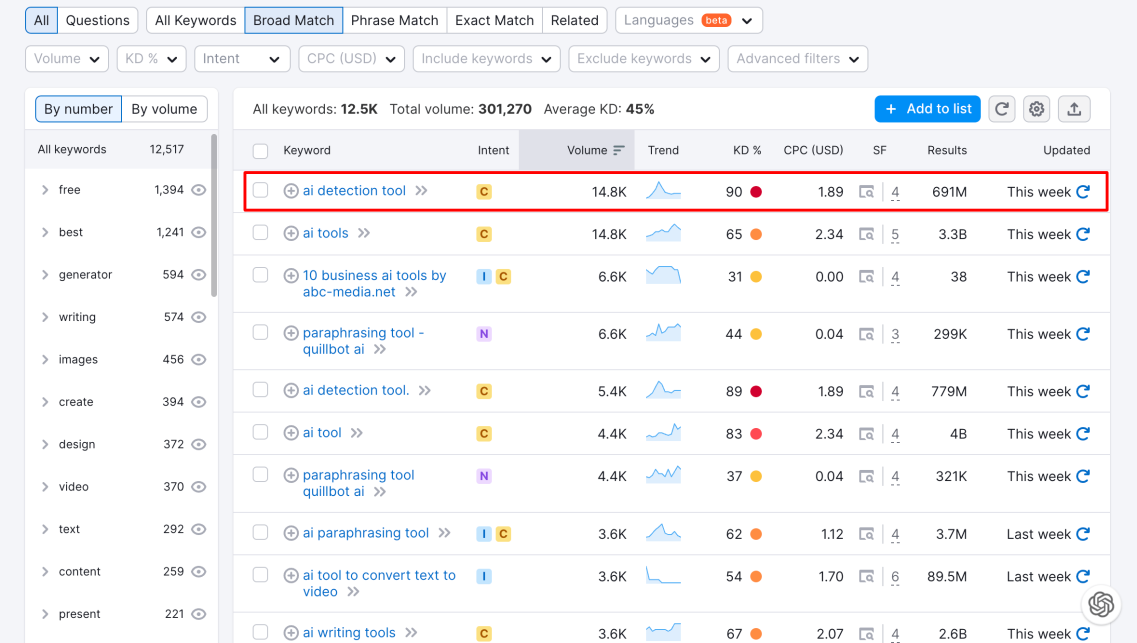The width and height of the screenshot is (1137, 643).
Task: Click the Volume column sort icon
Action: click(x=619, y=151)
